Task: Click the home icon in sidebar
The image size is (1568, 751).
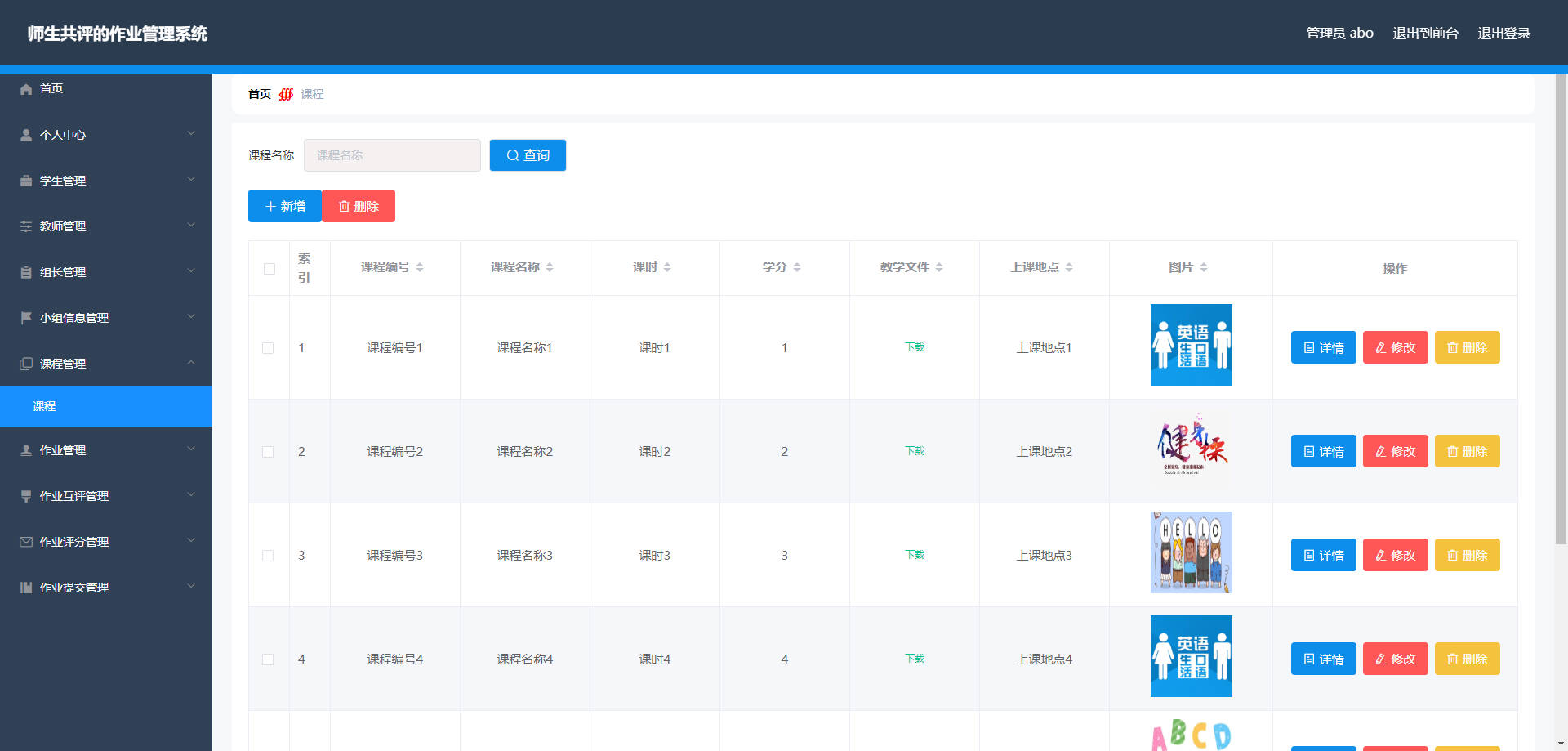Action: (x=26, y=89)
